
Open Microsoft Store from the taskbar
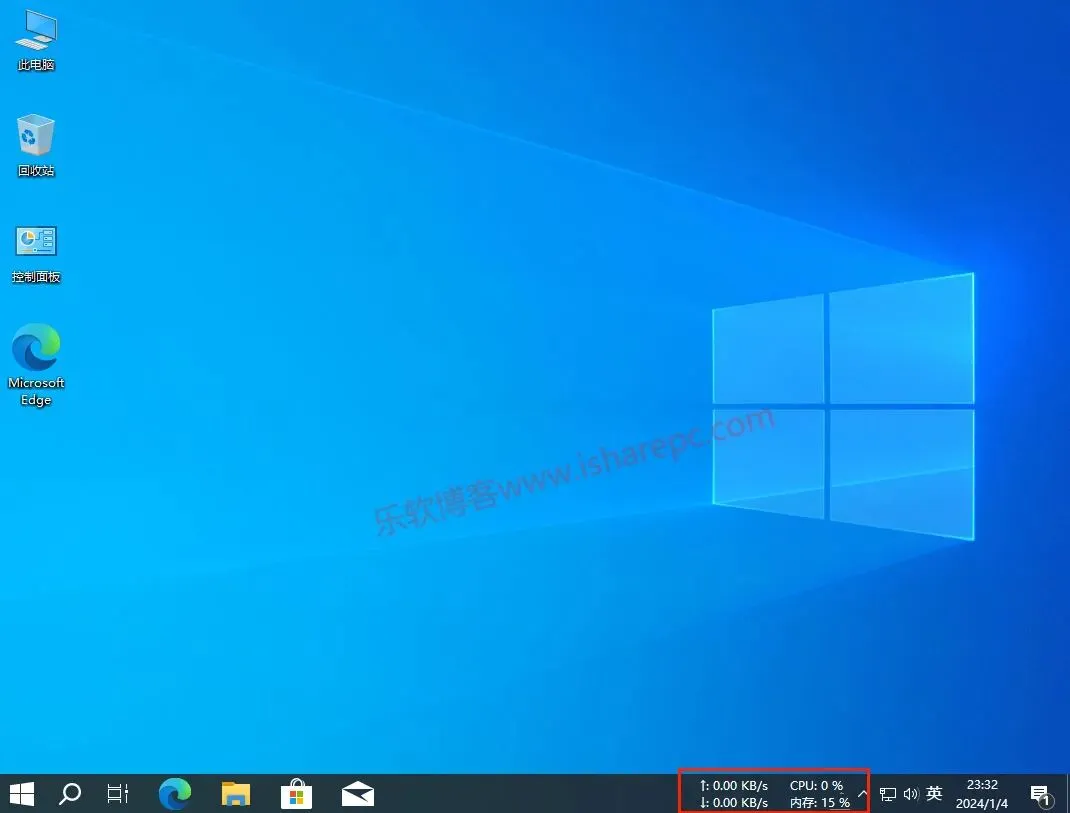pyautogui.click(x=297, y=794)
